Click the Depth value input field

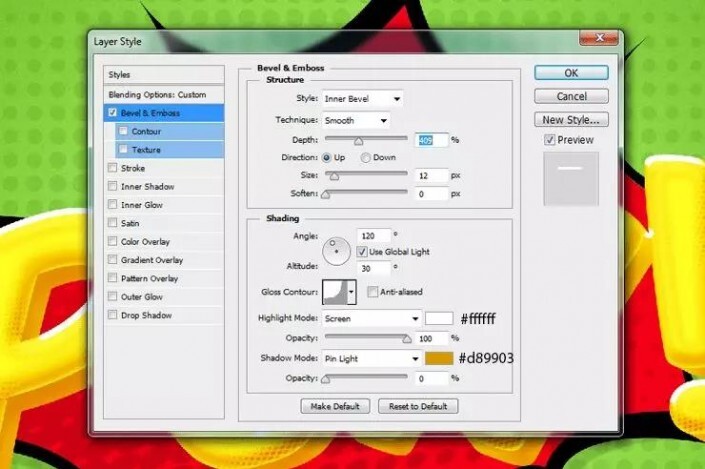click(x=431, y=140)
